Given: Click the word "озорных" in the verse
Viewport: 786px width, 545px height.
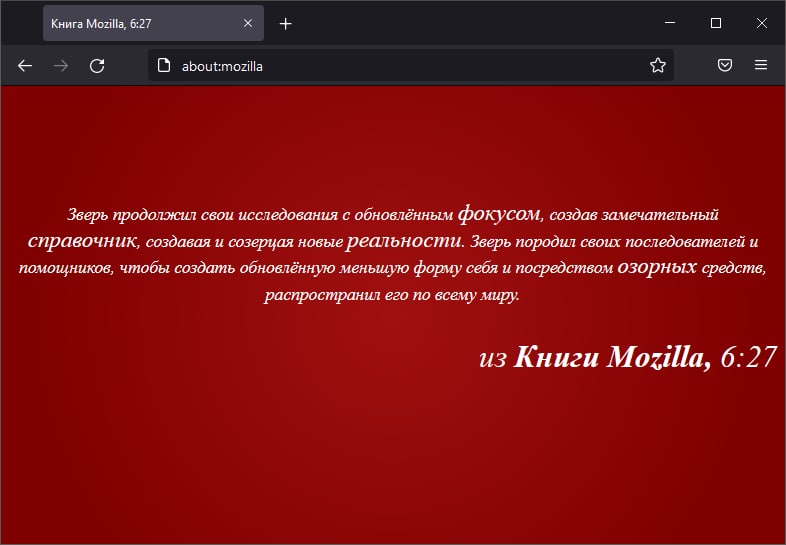Looking at the screenshot, I should [657, 267].
